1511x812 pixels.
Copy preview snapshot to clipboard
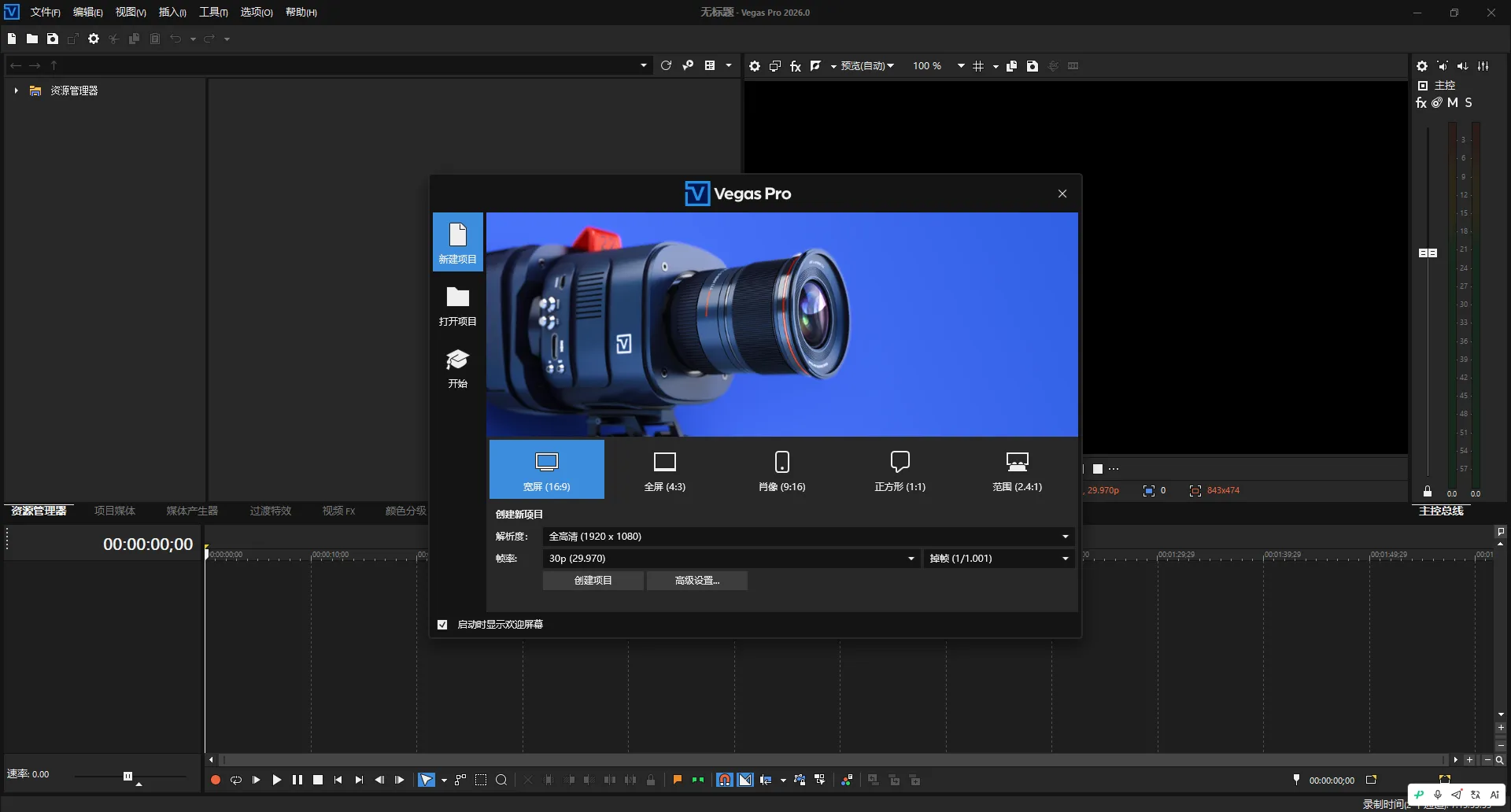click(x=1012, y=66)
